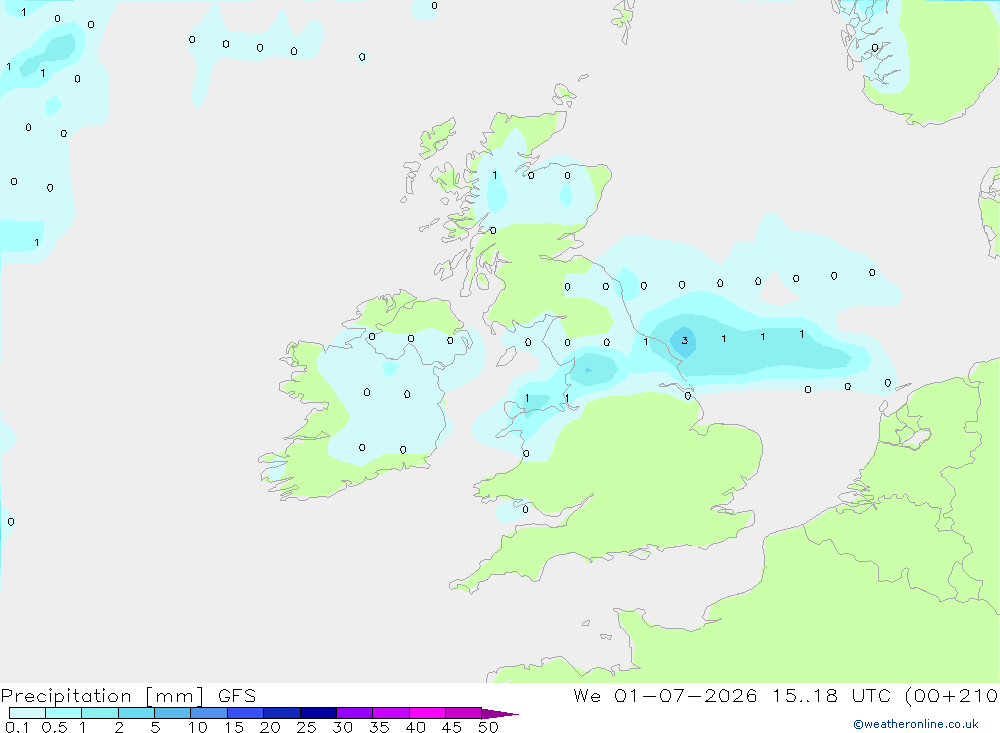Click the '0.1' legend scale label

point(16,727)
